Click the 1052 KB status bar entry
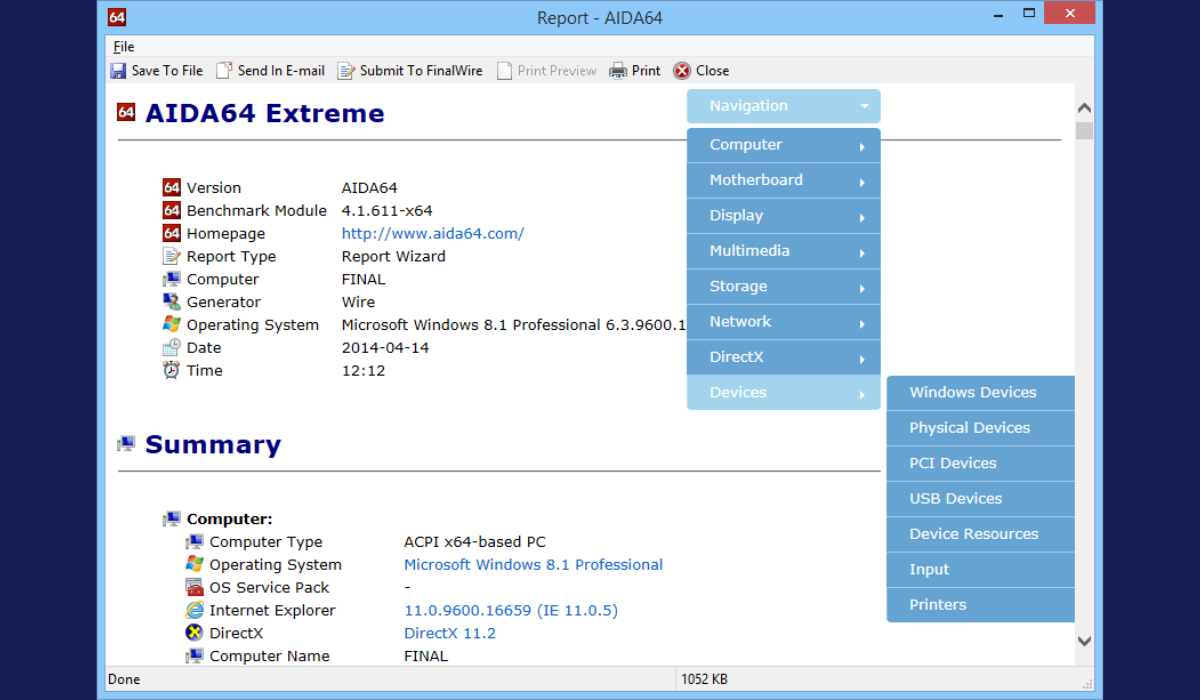 click(705, 679)
